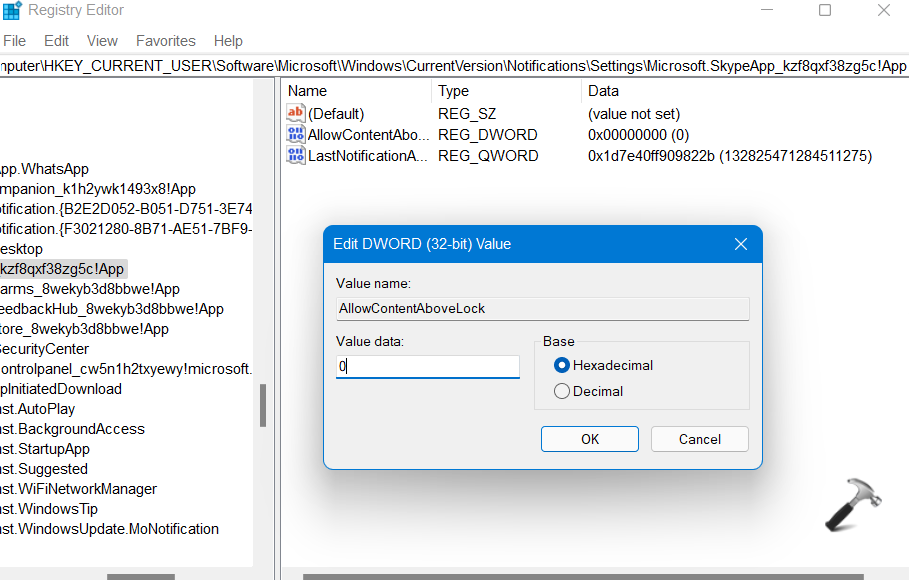Click the tree pane vertical scrollbar thumb
This screenshot has width=909, height=580.
(x=263, y=405)
